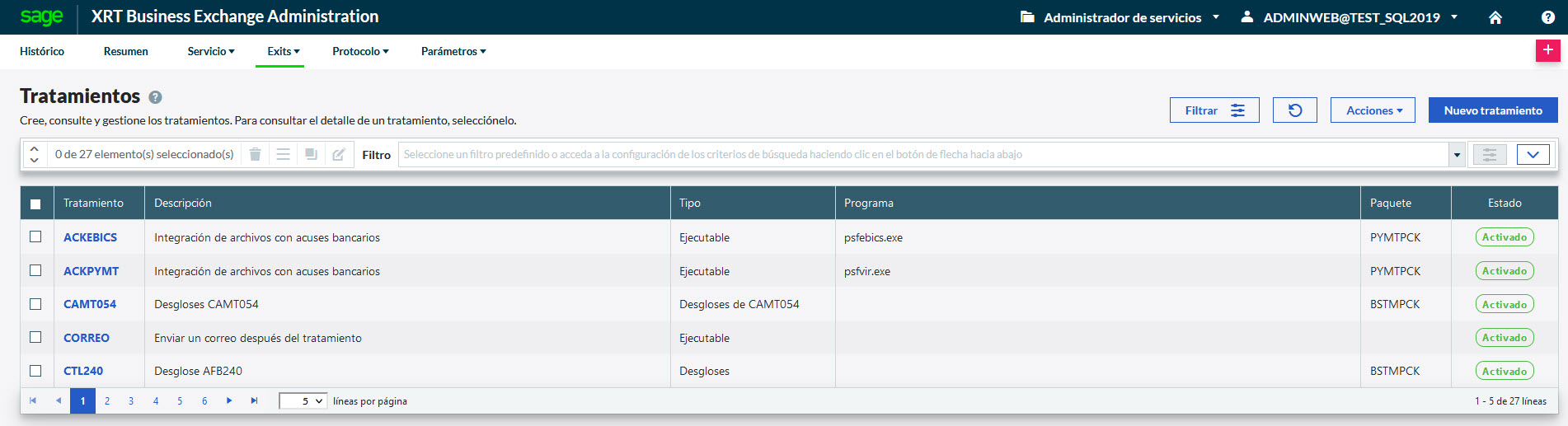Open the Protocolo menu
The width and height of the screenshot is (1568, 426).
pos(360,51)
